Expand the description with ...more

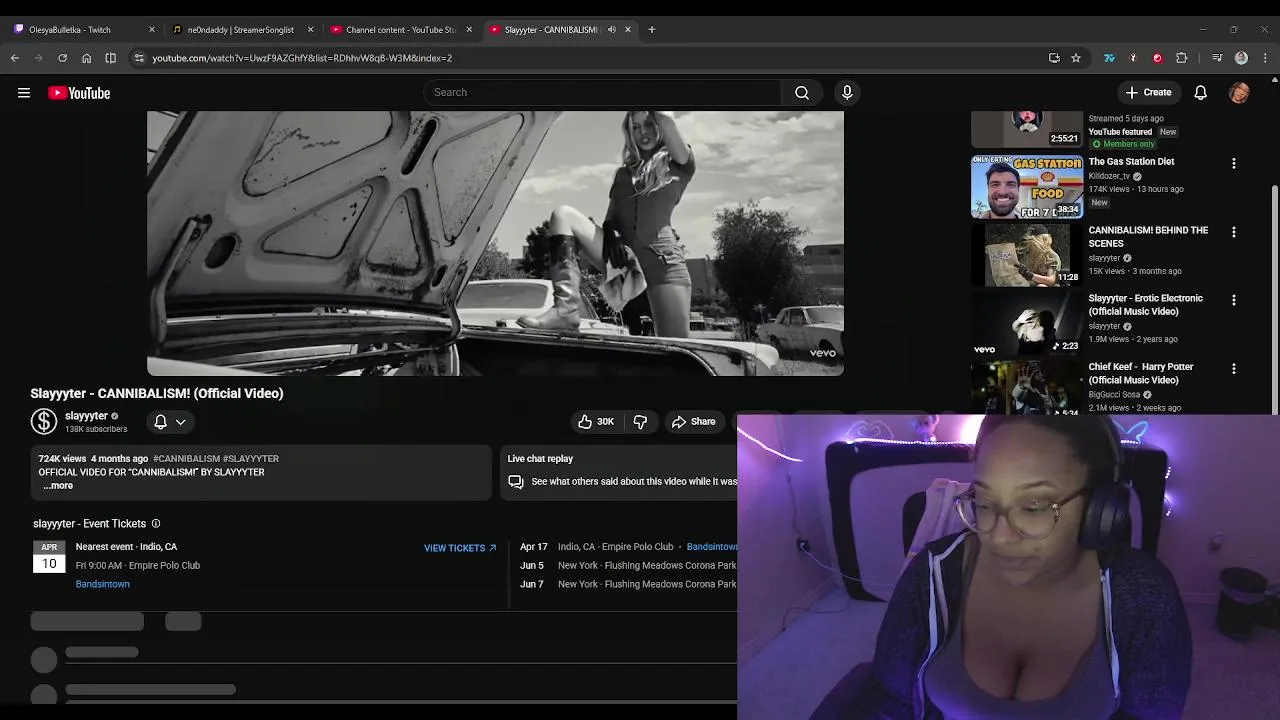58,486
